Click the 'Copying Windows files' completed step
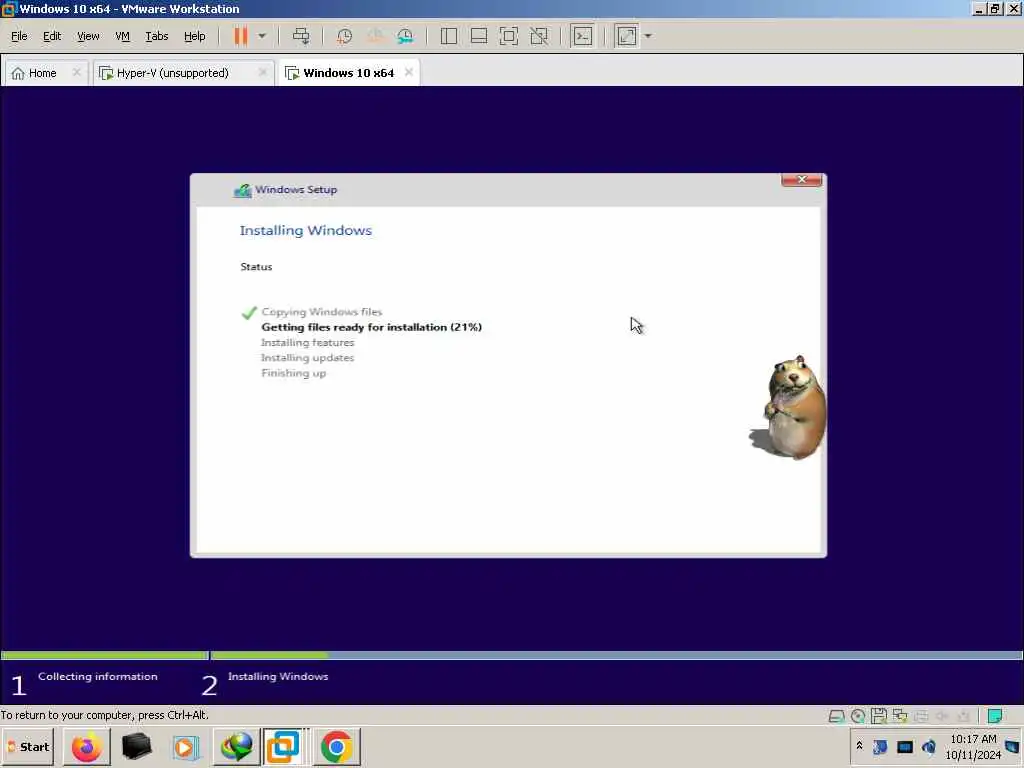Image resolution: width=1024 pixels, height=768 pixels. point(322,312)
